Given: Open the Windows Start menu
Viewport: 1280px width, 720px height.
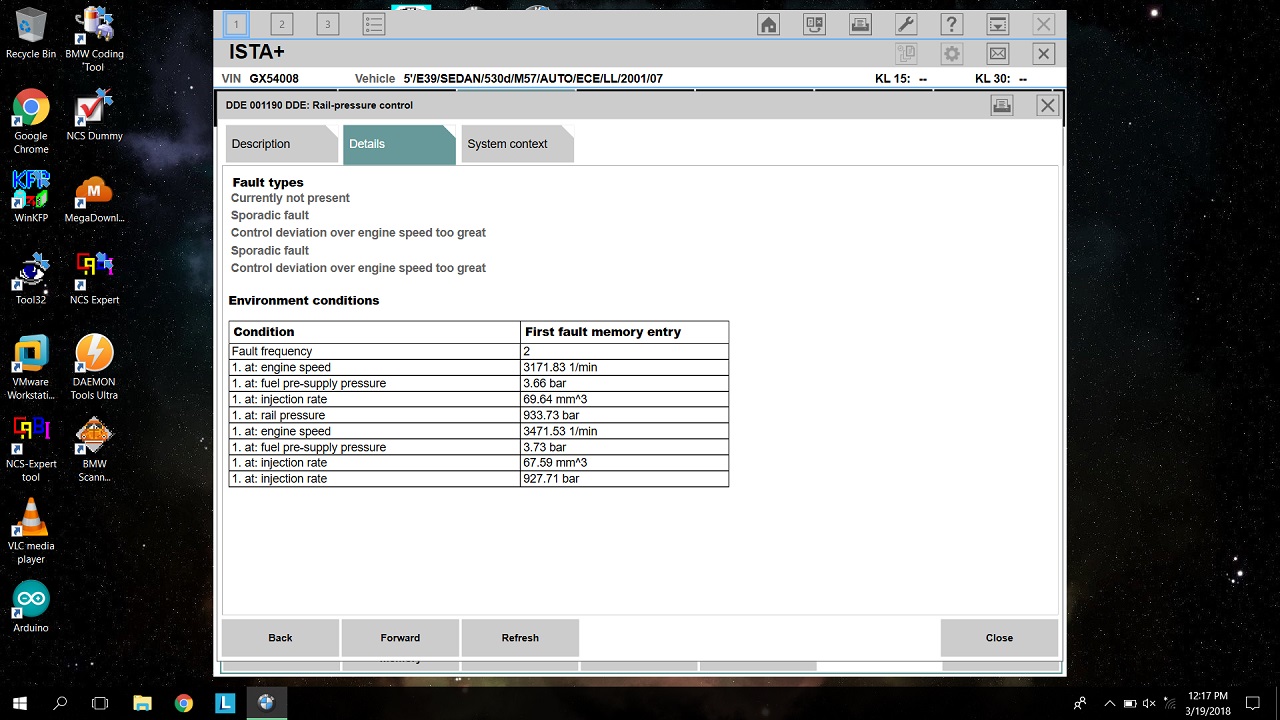Looking at the screenshot, I should 20,703.
